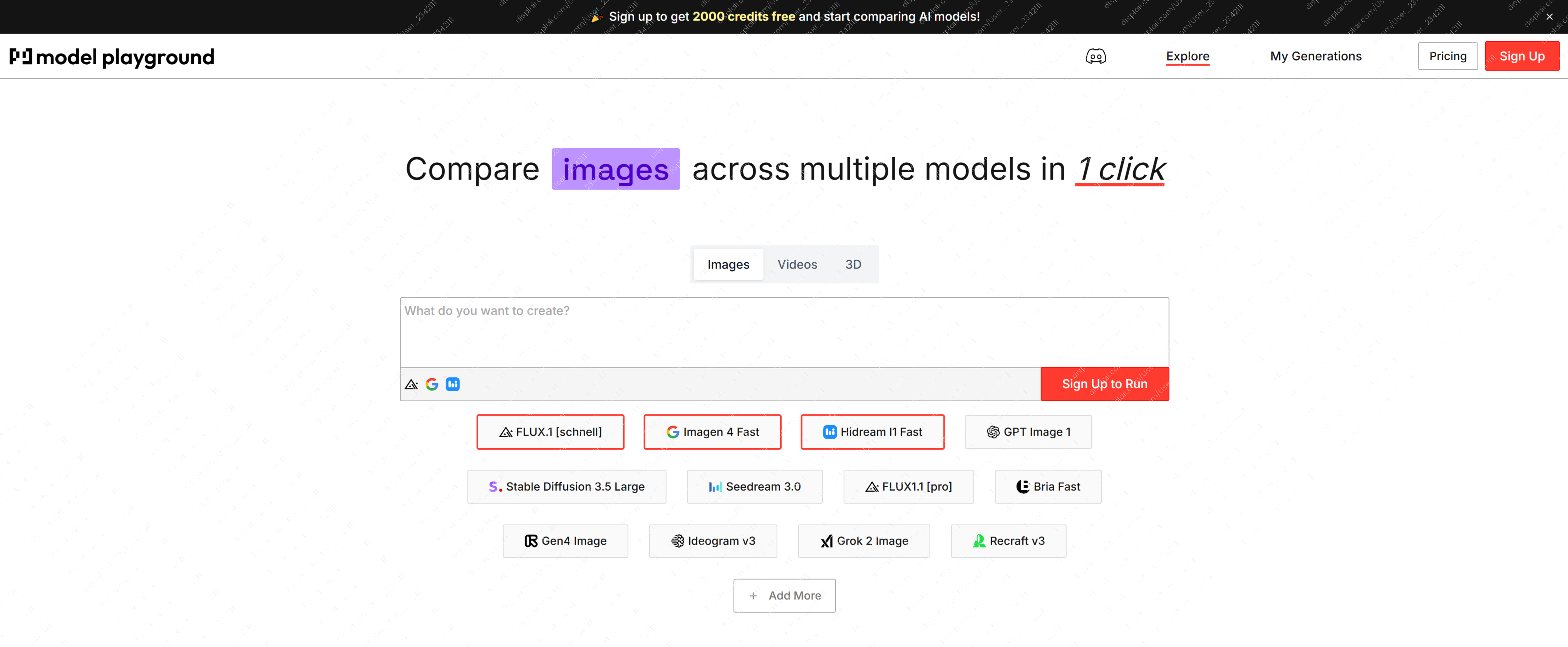This screenshot has width=1568, height=647.
Task: Select the Bria Fast model
Action: [x=1048, y=486]
